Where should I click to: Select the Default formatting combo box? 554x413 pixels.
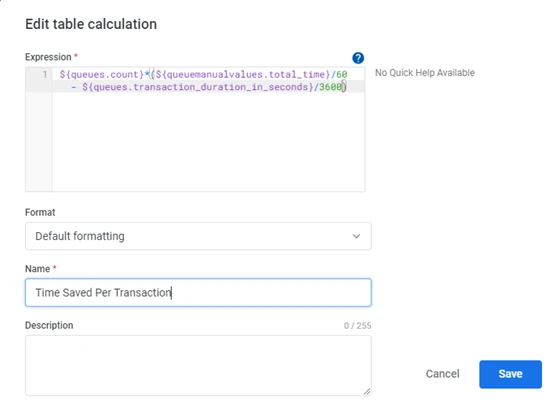[x=198, y=236]
